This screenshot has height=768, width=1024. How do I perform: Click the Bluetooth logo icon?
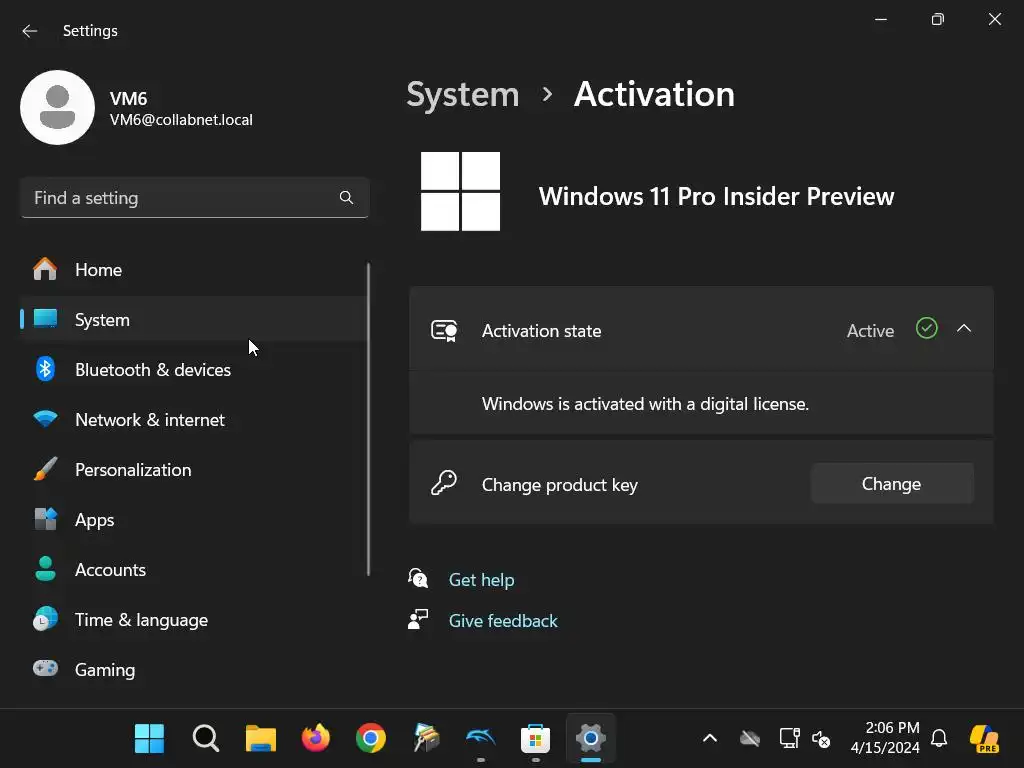coord(45,369)
